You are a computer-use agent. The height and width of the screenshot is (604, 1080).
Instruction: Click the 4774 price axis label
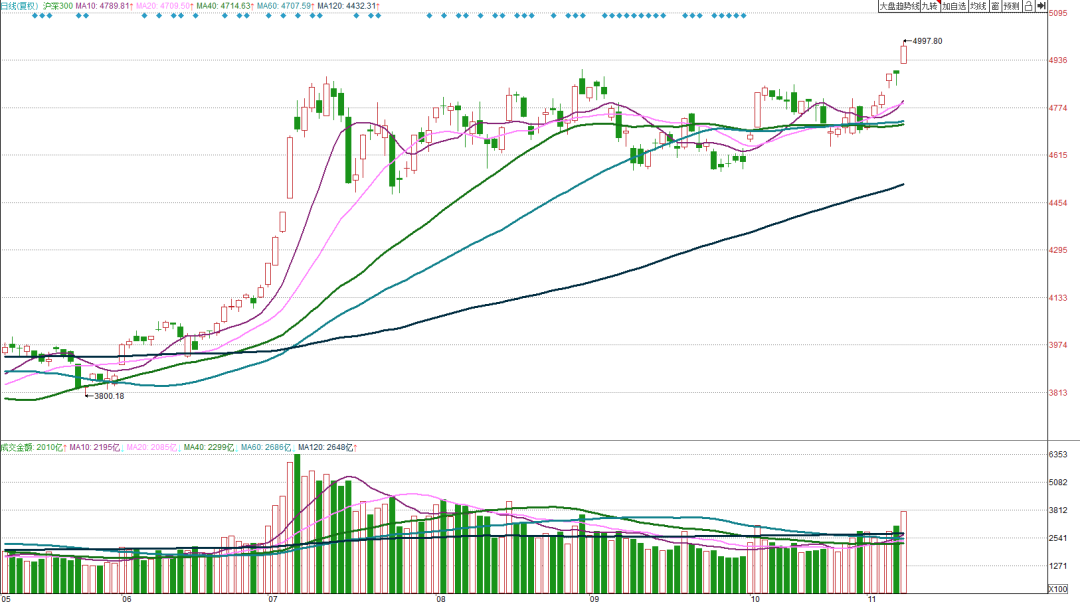tap(1058, 108)
